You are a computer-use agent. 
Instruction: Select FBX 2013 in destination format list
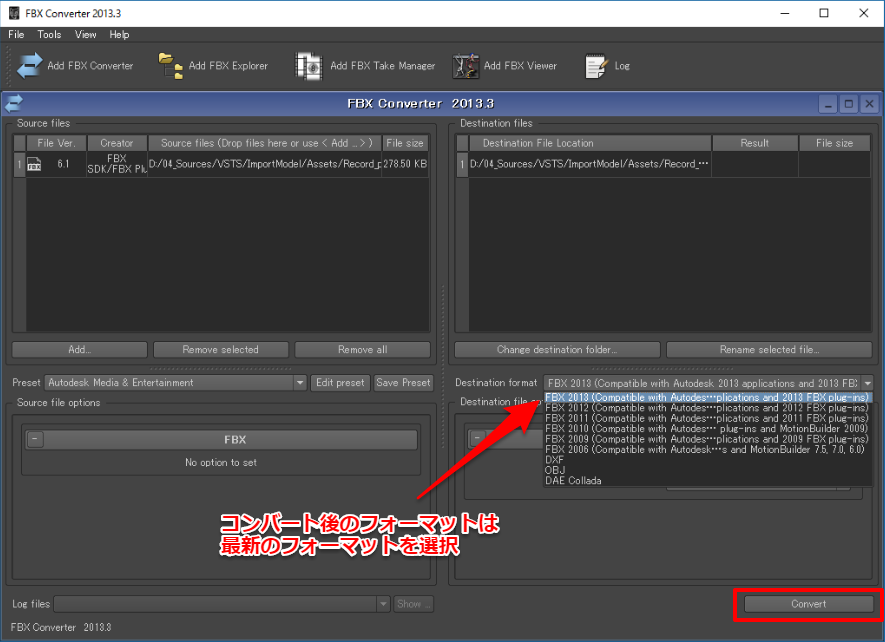(x=708, y=398)
